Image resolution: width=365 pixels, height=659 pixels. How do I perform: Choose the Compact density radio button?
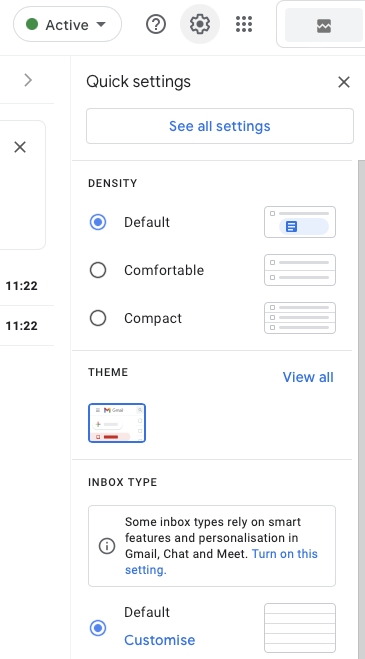tap(98, 318)
